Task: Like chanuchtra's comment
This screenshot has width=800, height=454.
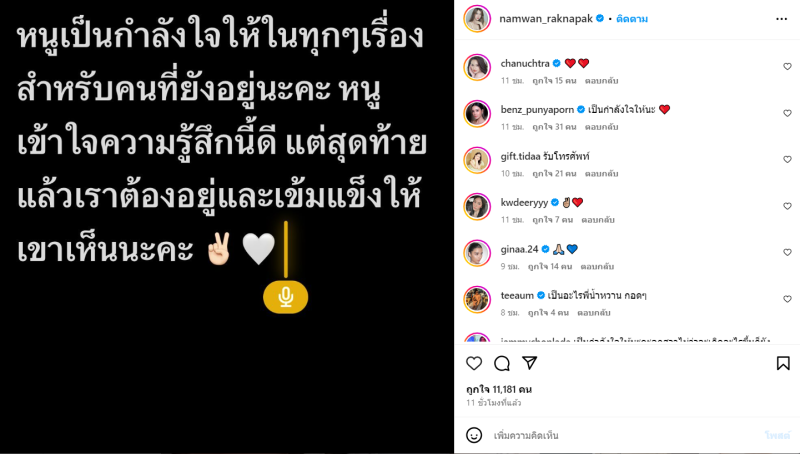Action: (787, 66)
